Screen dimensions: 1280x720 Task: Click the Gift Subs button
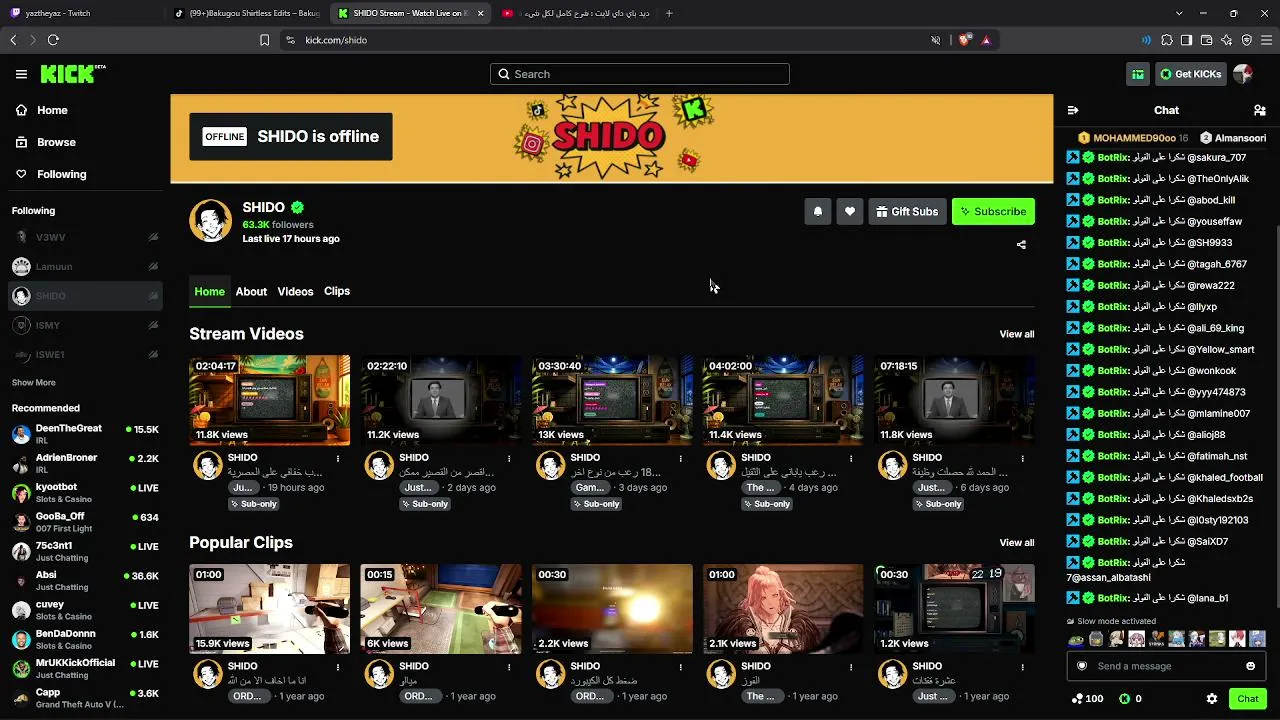[907, 211]
